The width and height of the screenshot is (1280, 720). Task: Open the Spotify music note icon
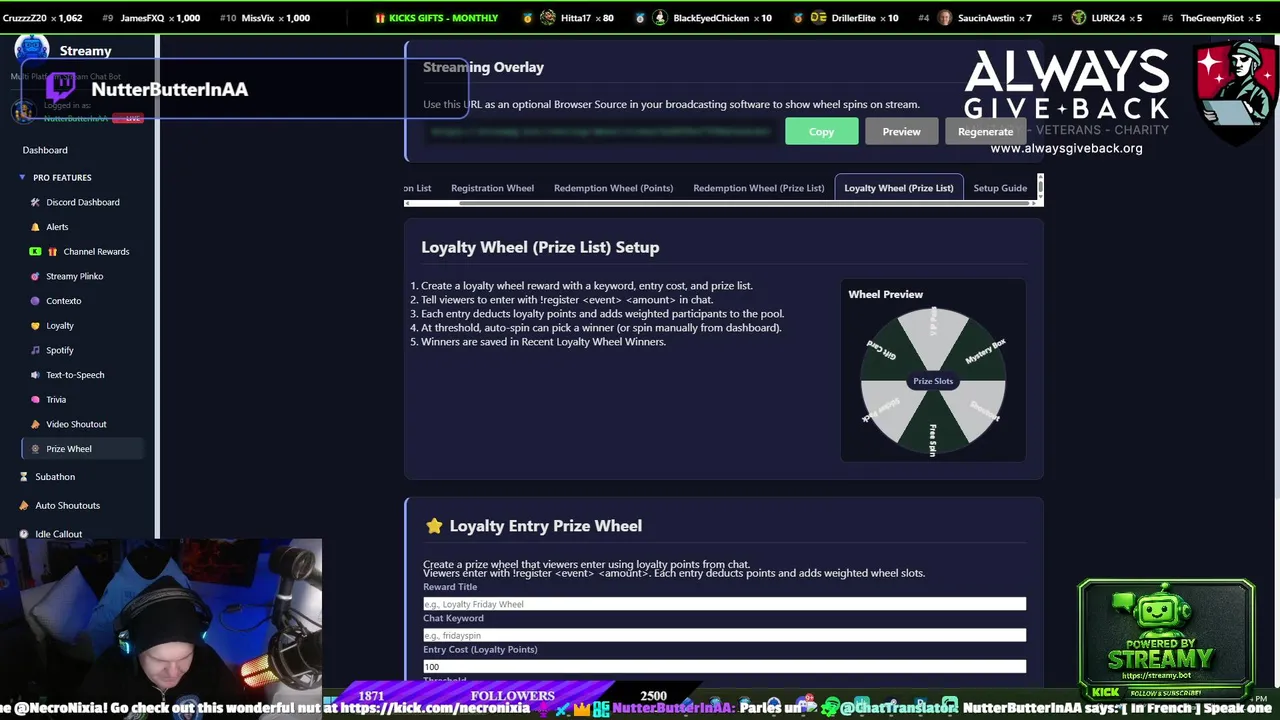point(35,350)
